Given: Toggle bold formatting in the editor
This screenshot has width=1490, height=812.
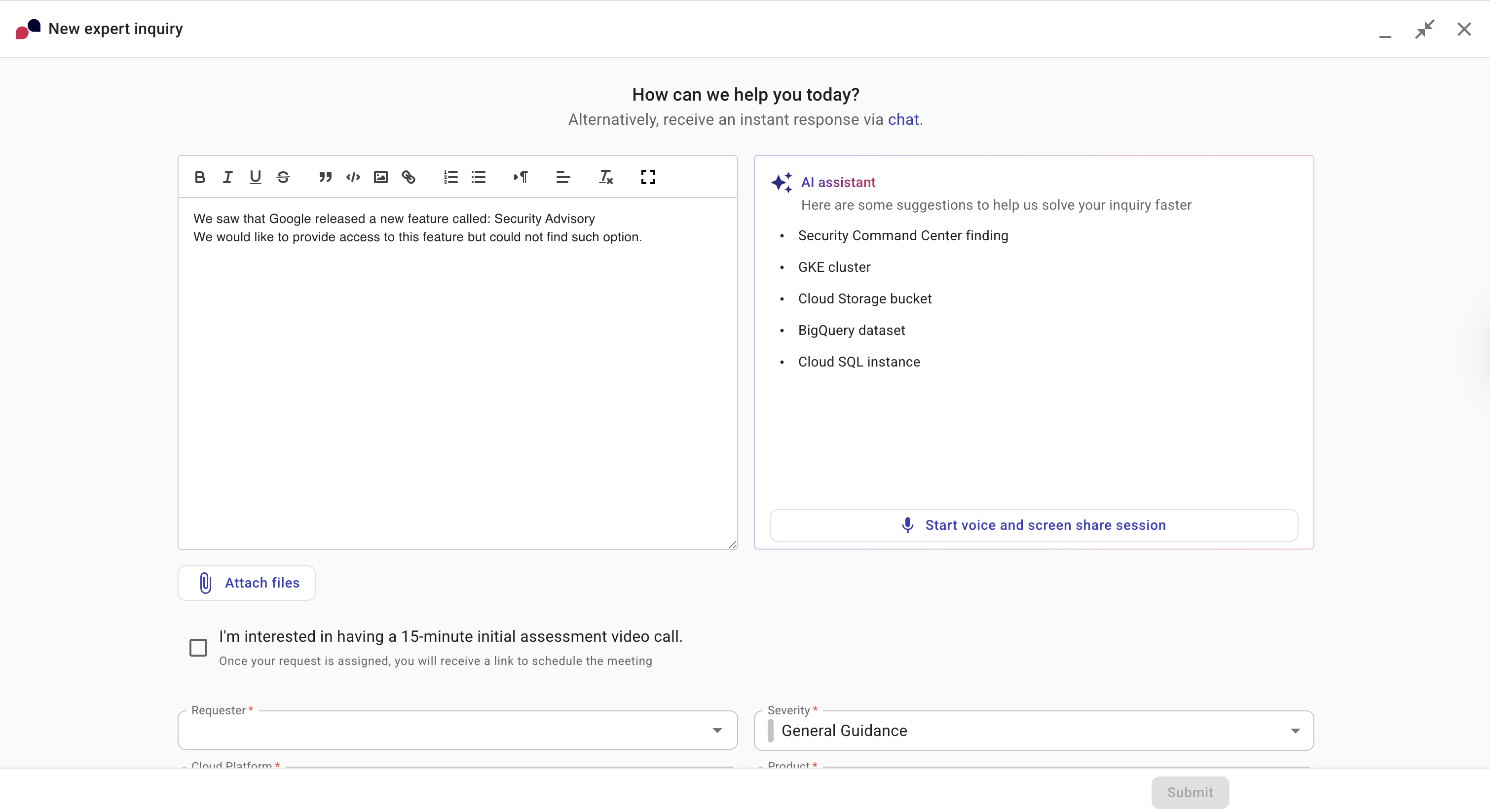Looking at the screenshot, I should (199, 177).
